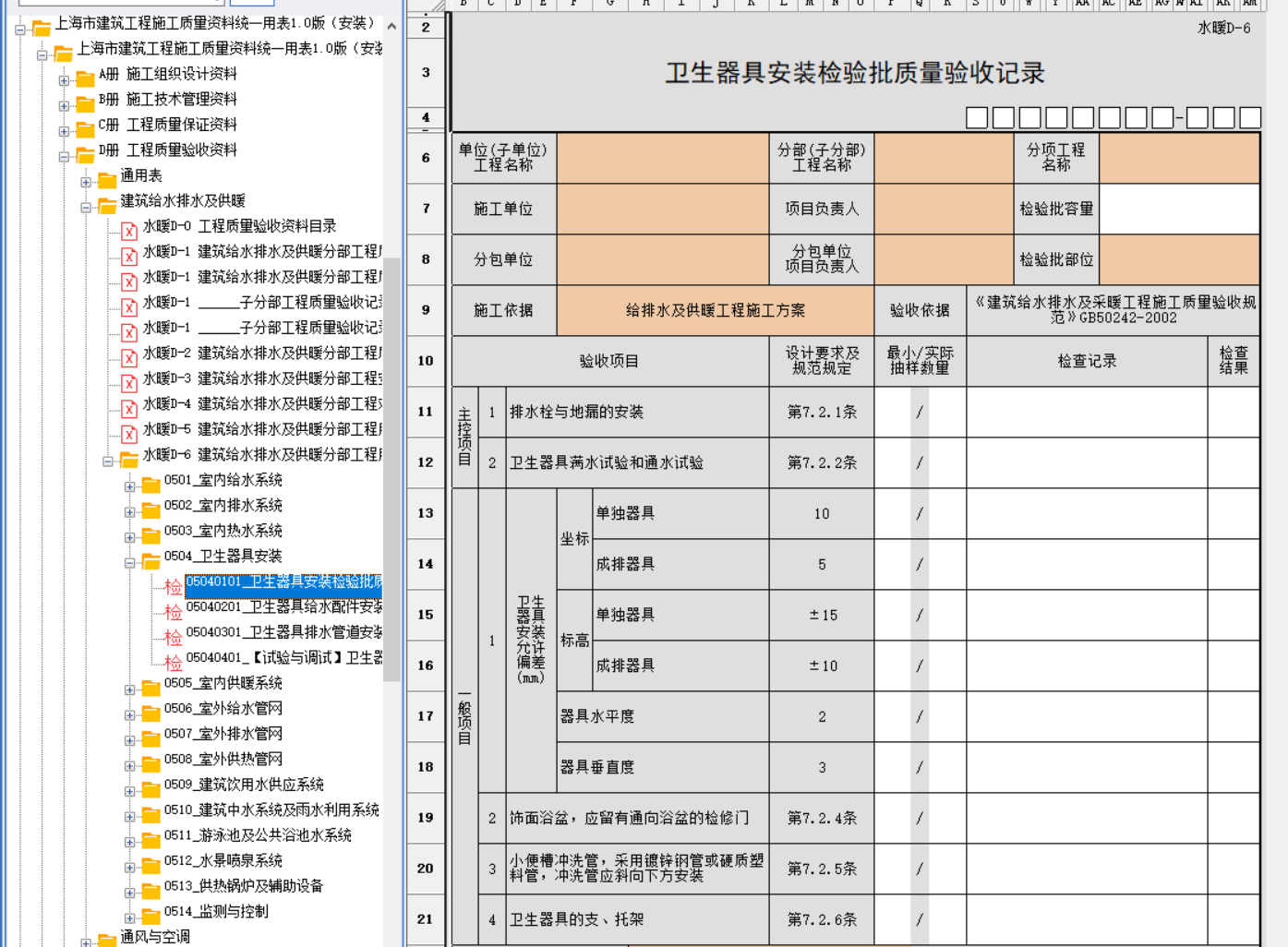Image resolution: width=1288 pixels, height=947 pixels.
Task: Click the first empty code box under the title
Action: tap(977, 117)
